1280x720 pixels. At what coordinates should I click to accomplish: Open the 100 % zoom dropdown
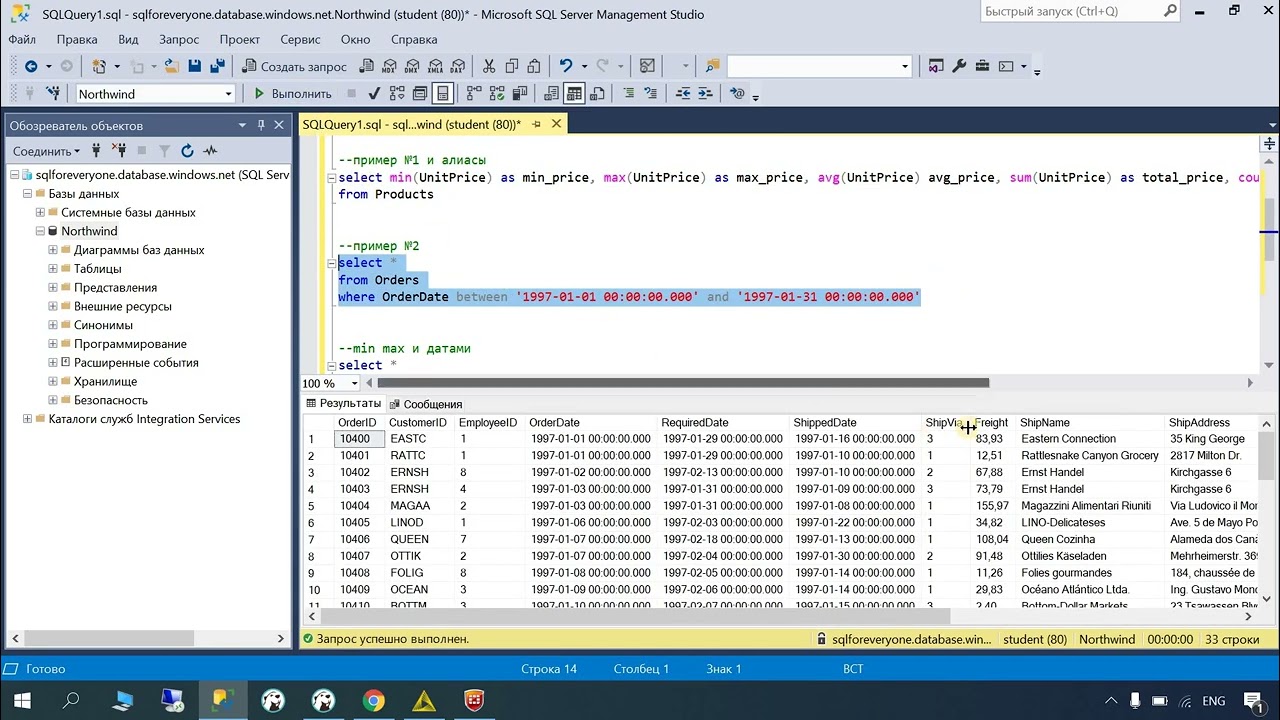pos(354,383)
